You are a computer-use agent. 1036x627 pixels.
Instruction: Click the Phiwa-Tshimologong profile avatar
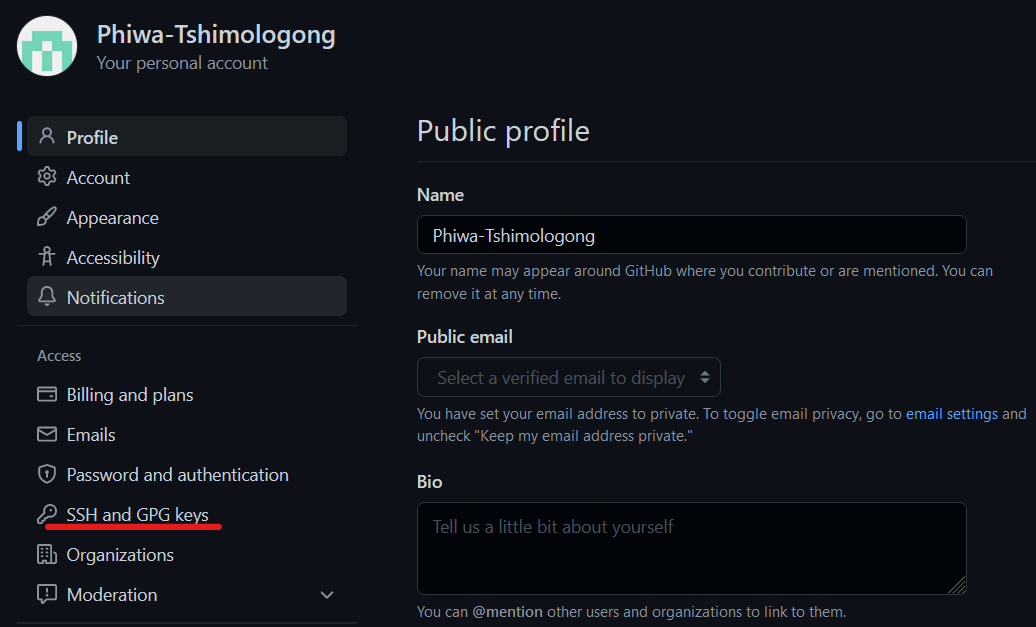(x=47, y=46)
